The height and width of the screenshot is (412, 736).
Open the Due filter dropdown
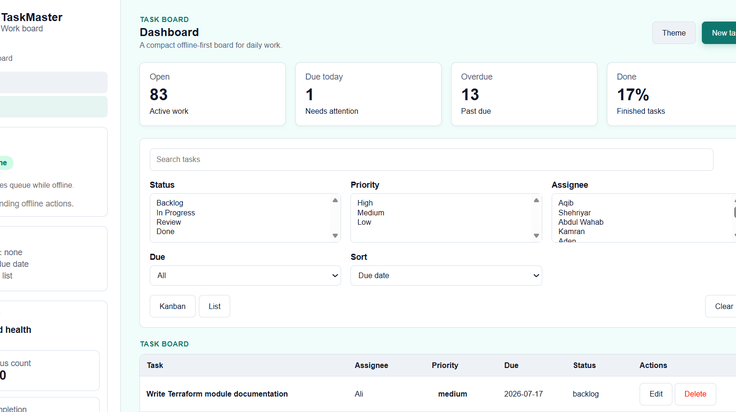tap(245, 275)
